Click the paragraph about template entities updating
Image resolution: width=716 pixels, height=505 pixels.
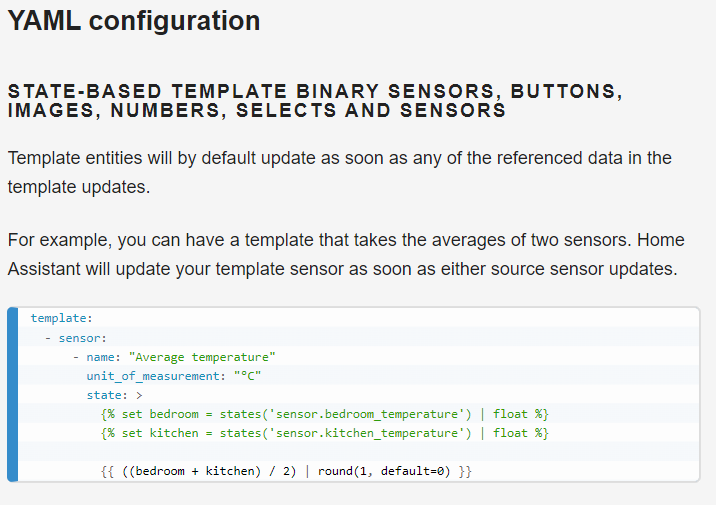(340, 173)
